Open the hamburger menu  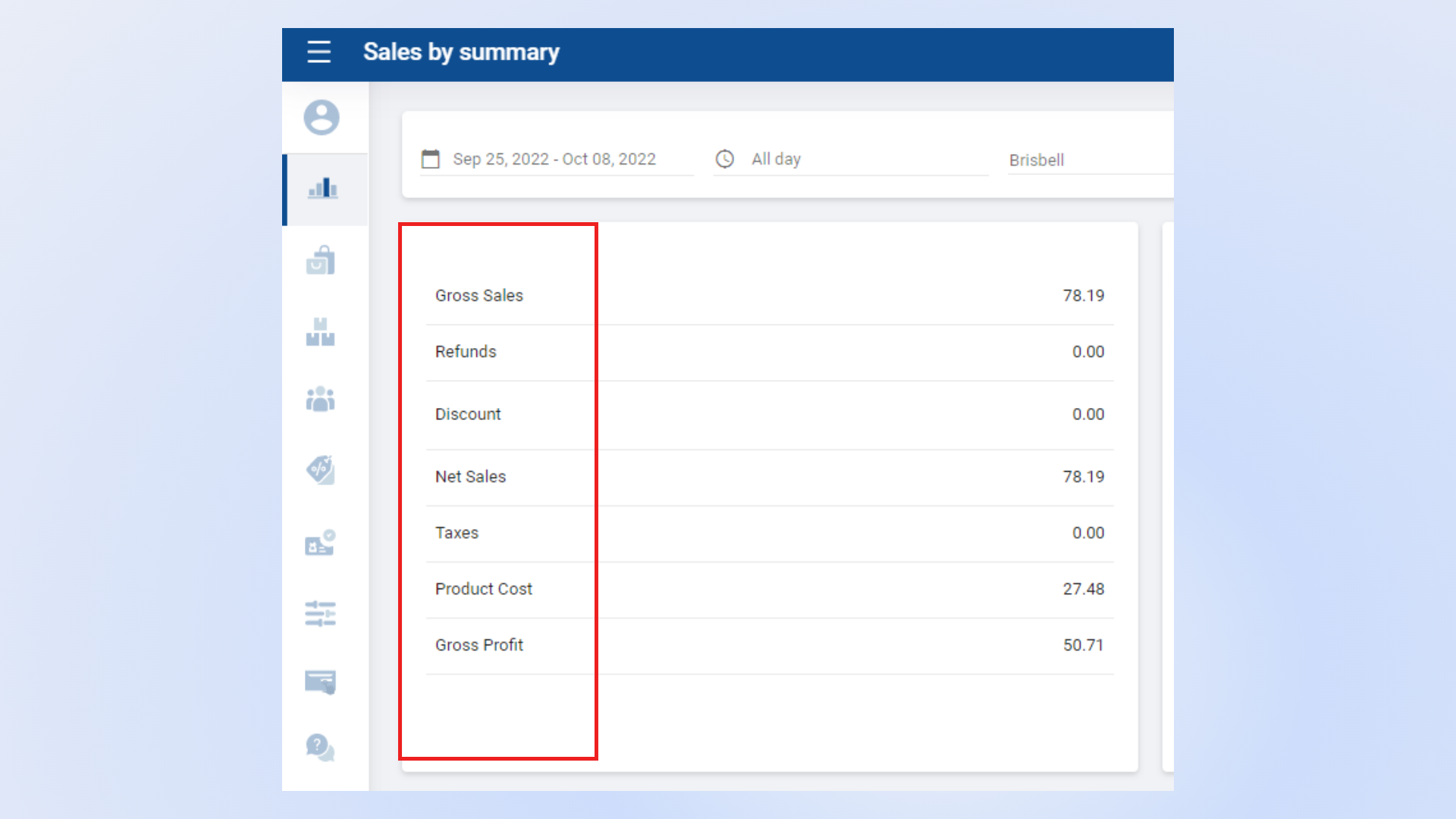coord(318,52)
